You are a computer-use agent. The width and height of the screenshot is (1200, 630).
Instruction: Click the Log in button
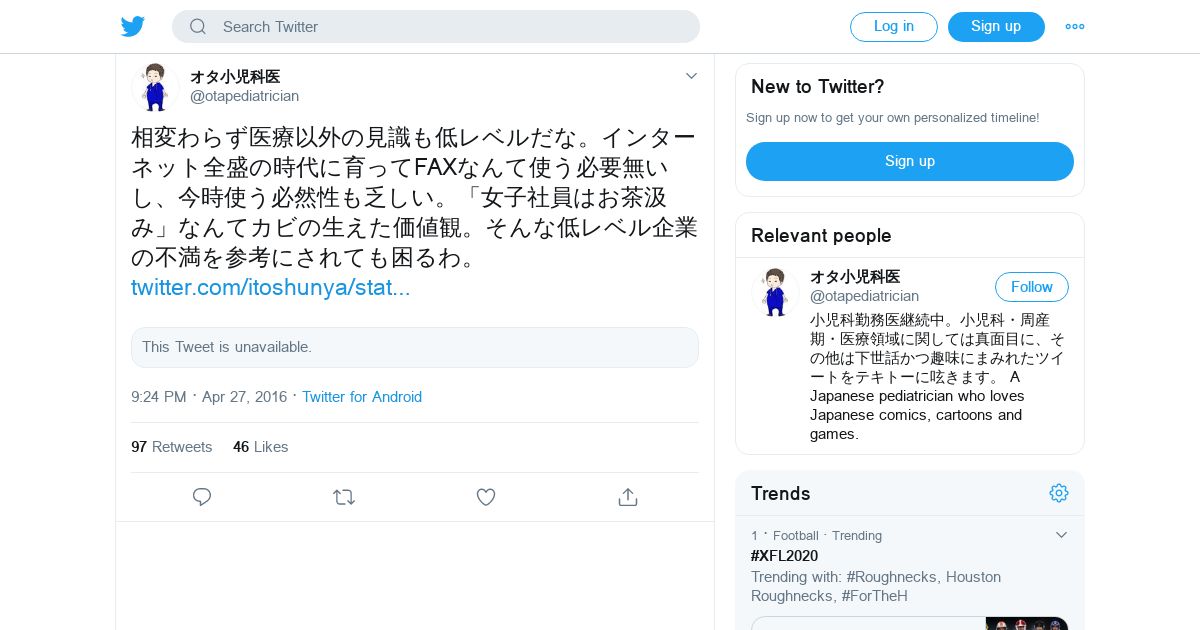pyautogui.click(x=894, y=27)
